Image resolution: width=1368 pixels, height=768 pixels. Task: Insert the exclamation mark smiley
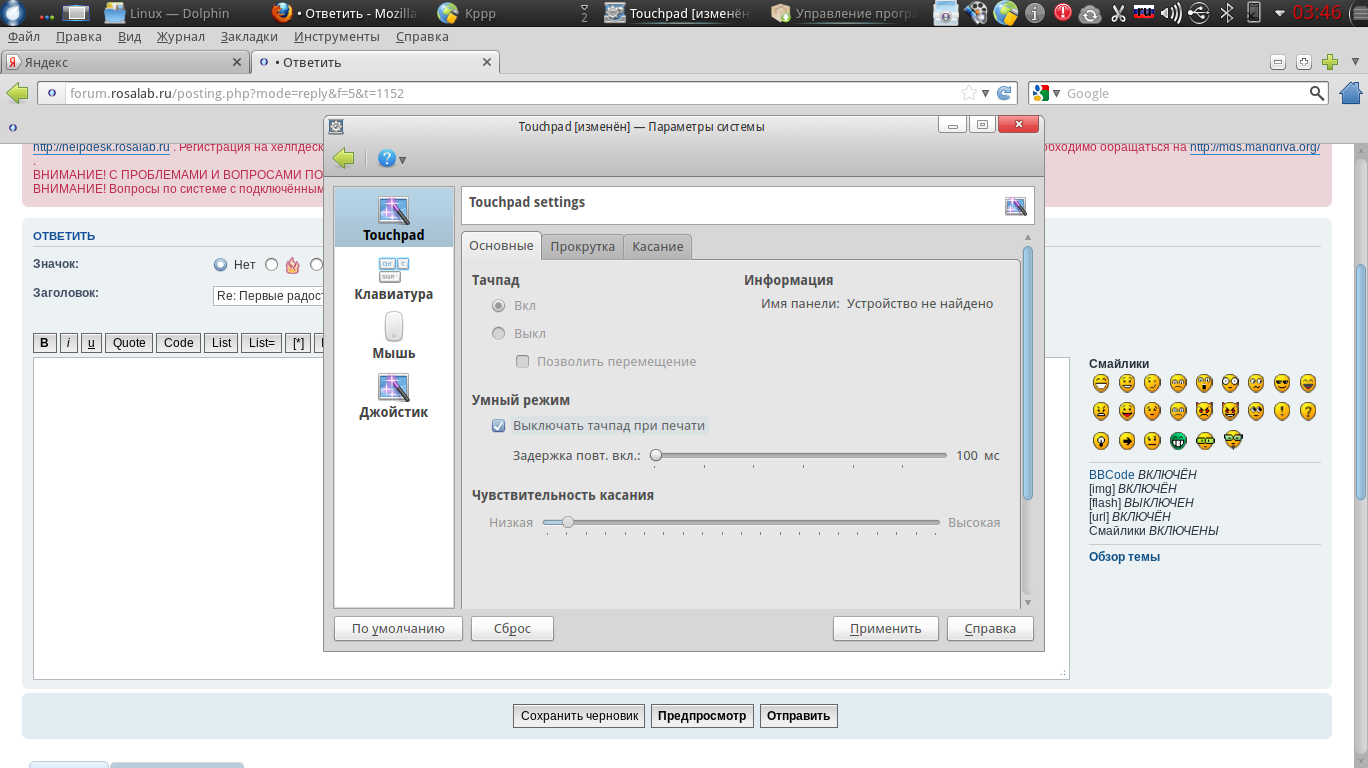pos(1282,411)
